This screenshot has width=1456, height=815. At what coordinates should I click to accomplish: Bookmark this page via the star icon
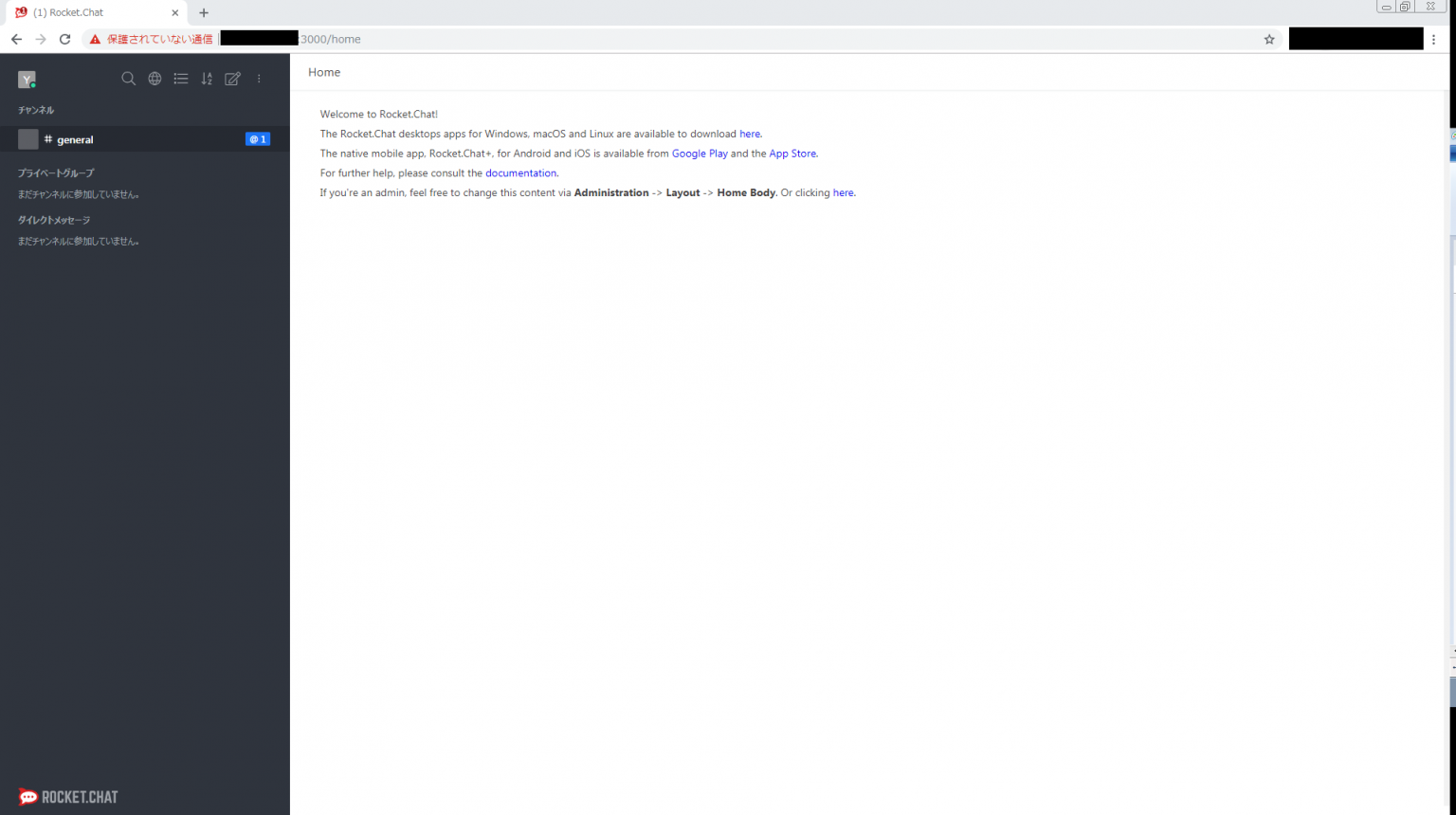point(1269,39)
